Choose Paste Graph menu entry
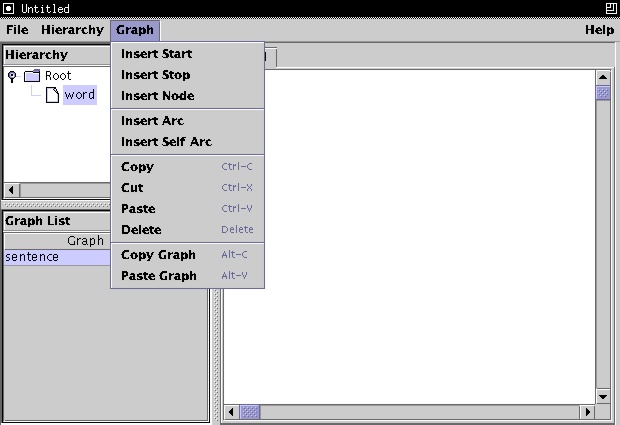 (187, 276)
